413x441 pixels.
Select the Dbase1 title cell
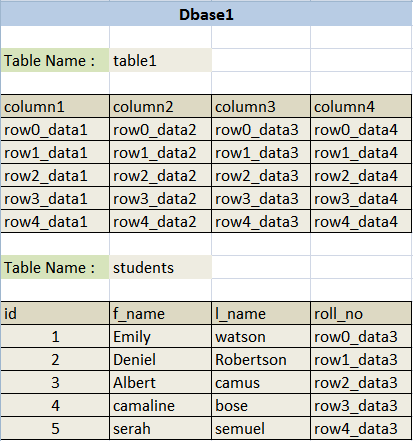[206, 14]
